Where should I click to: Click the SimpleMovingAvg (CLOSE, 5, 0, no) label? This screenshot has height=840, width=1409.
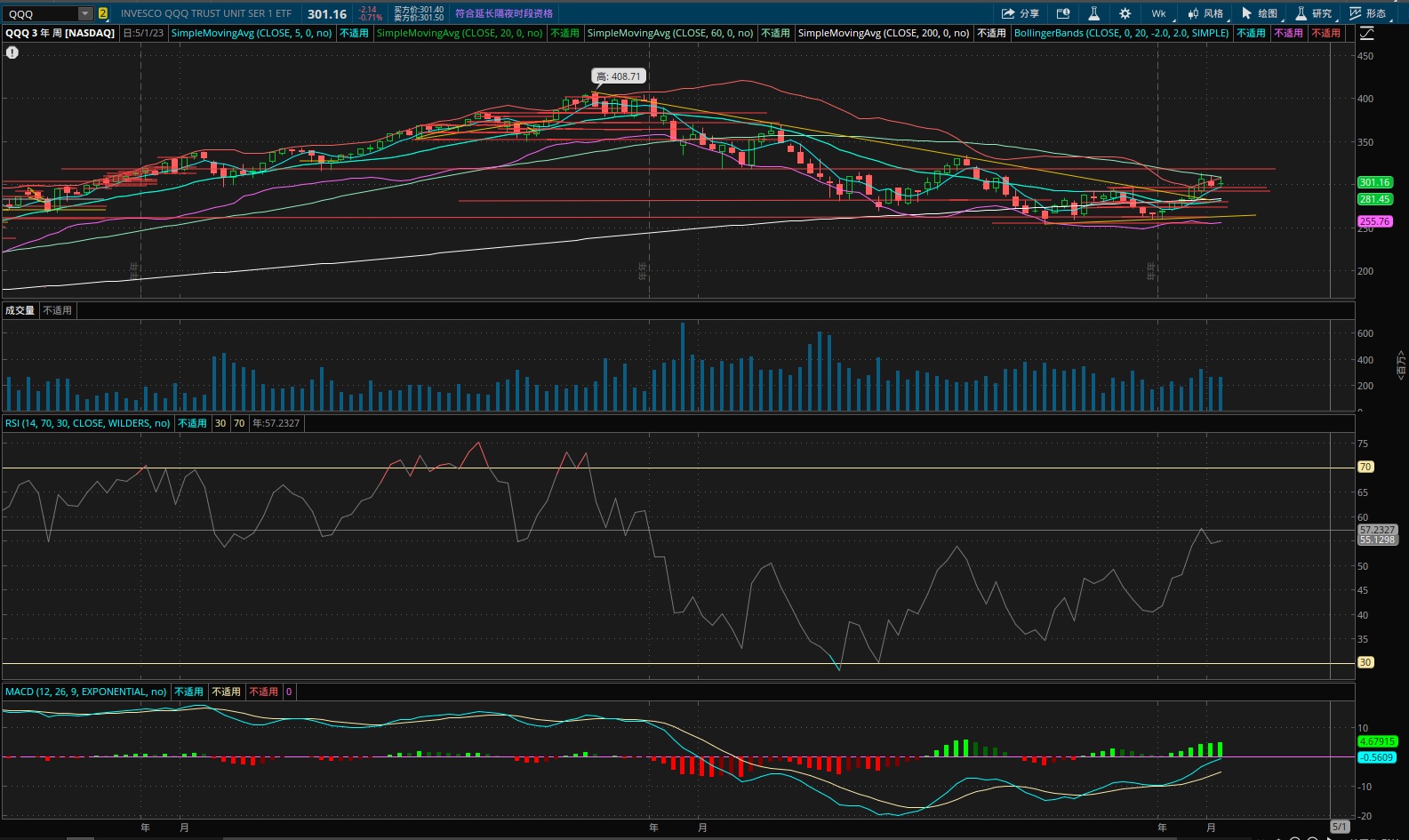(x=252, y=33)
